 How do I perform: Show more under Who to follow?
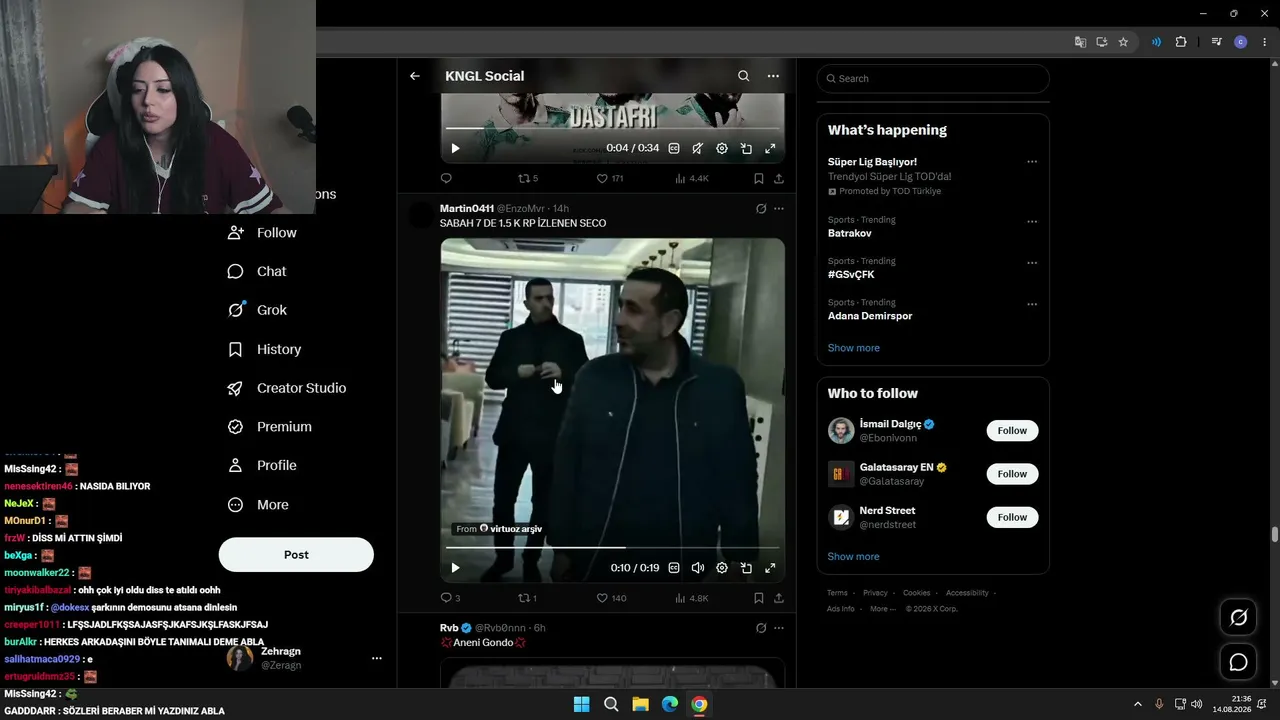tap(854, 557)
